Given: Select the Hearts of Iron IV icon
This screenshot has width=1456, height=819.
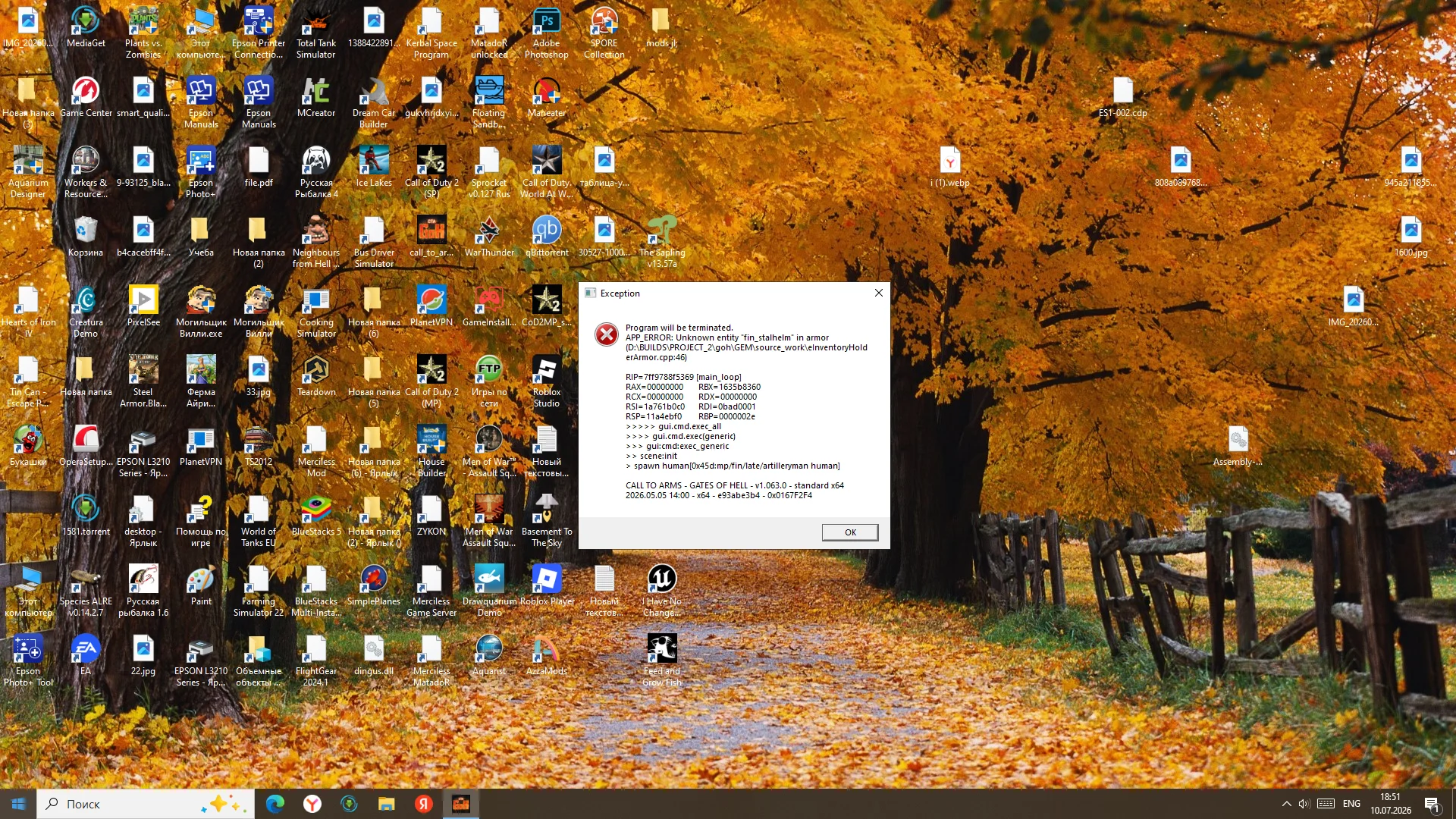Looking at the screenshot, I should [x=28, y=312].
